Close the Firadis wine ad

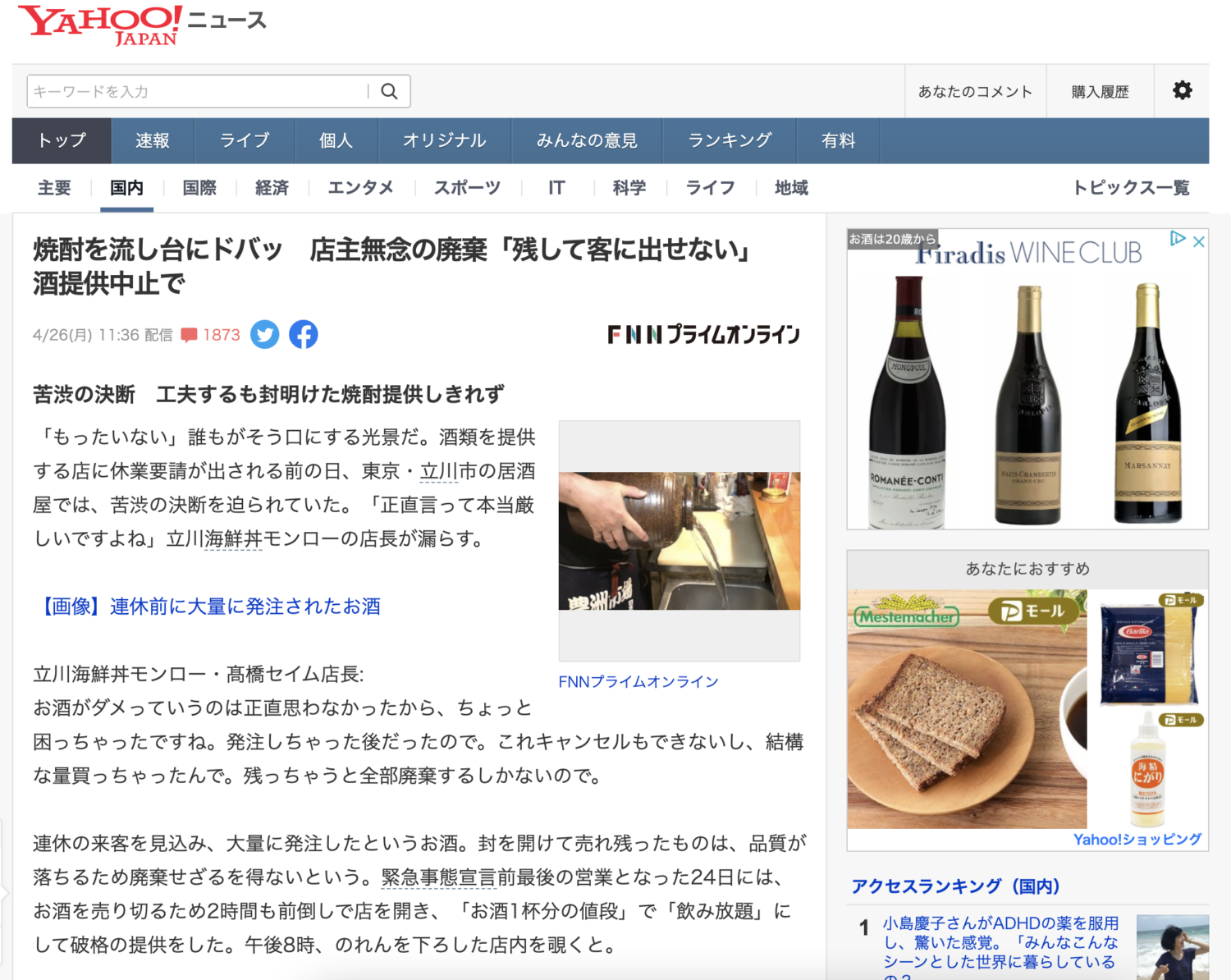pyautogui.click(x=1199, y=241)
